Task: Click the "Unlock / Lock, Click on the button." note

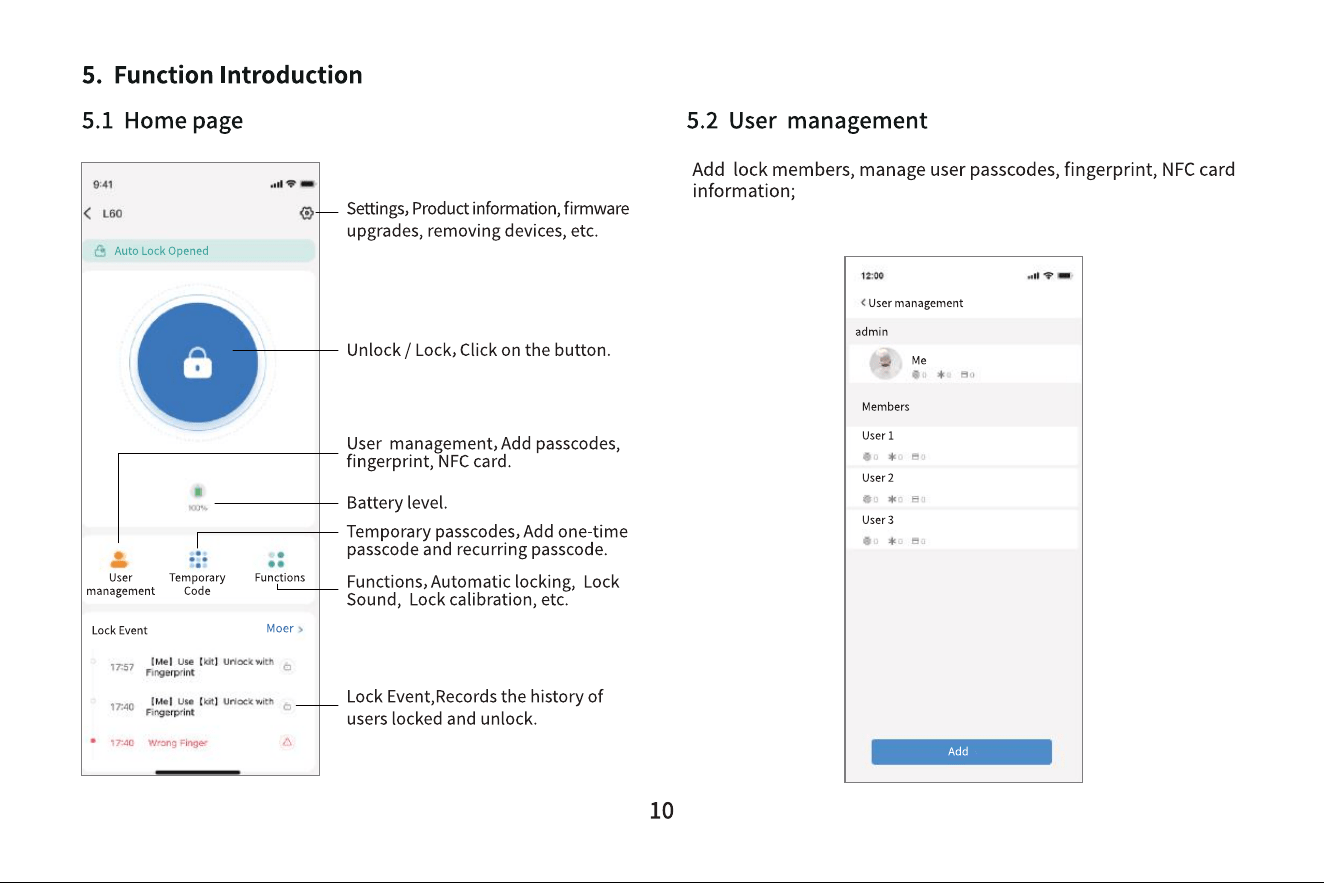Action: (x=479, y=350)
